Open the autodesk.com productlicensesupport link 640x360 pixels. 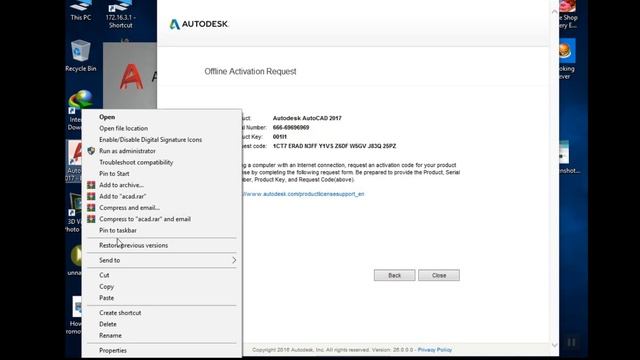pyautogui.click(x=303, y=194)
